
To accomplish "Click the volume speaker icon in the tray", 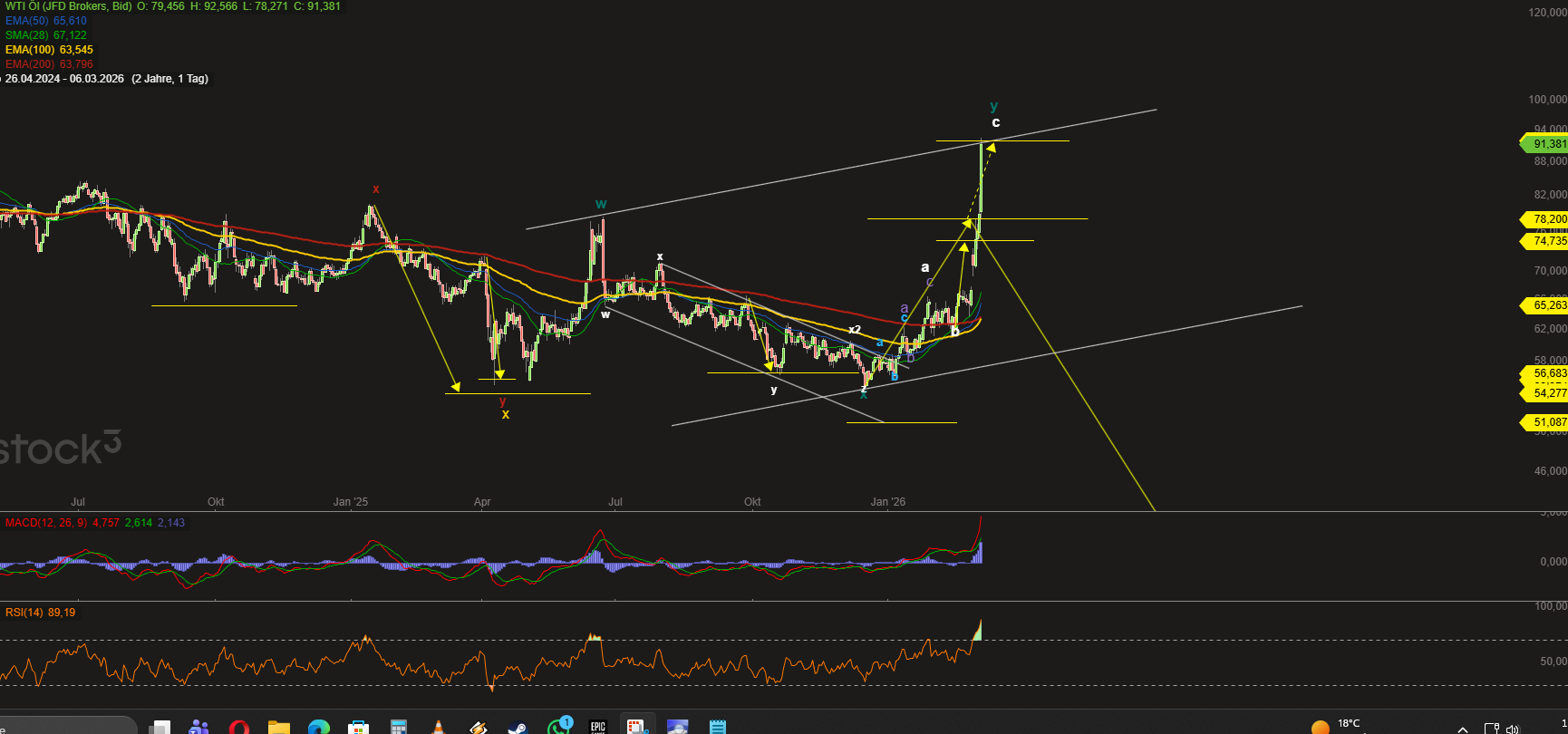I will pyautogui.click(x=1512, y=729).
